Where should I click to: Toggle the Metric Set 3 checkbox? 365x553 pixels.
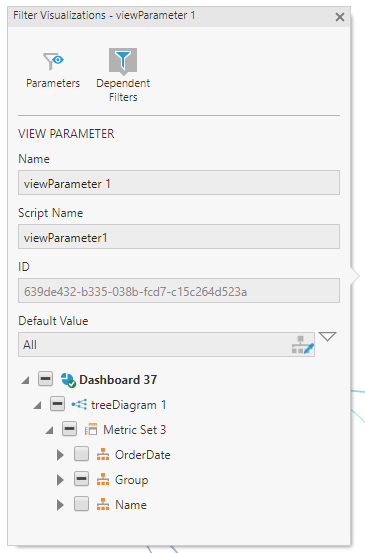69,429
